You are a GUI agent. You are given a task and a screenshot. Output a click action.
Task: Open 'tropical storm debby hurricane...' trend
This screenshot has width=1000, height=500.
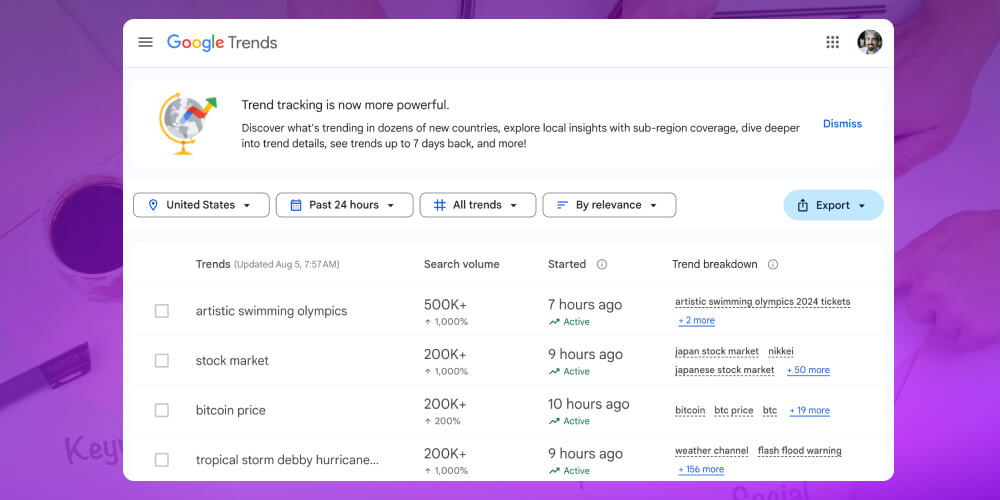tap(287, 460)
